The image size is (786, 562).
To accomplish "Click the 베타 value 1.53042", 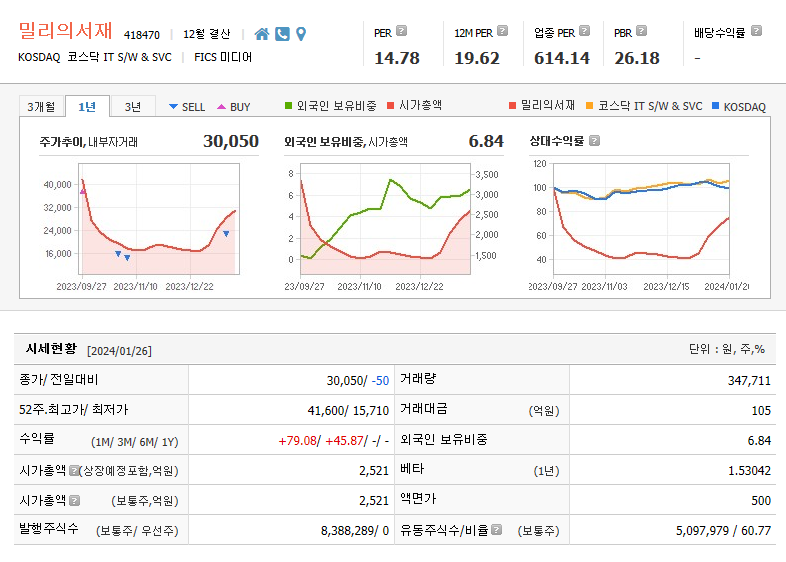I will pyautogui.click(x=749, y=471).
